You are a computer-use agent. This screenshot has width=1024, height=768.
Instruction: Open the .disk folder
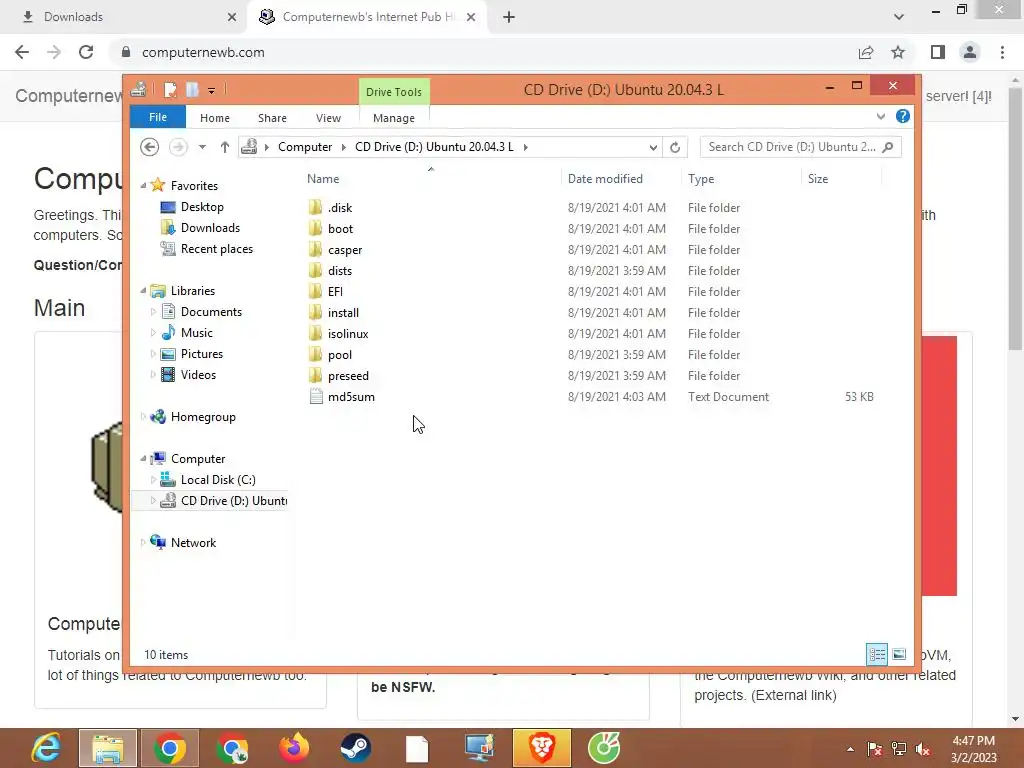click(x=340, y=208)
